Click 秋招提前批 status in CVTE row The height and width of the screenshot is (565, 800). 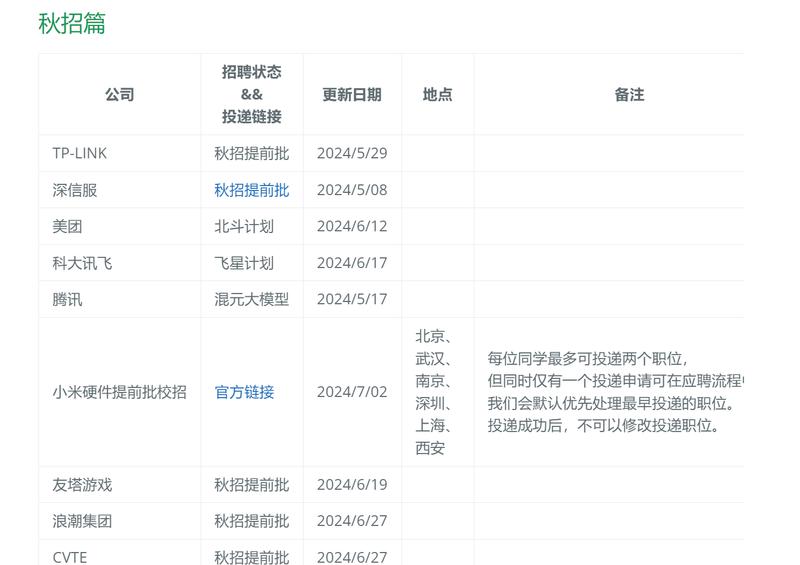click(x=252, y=557)
